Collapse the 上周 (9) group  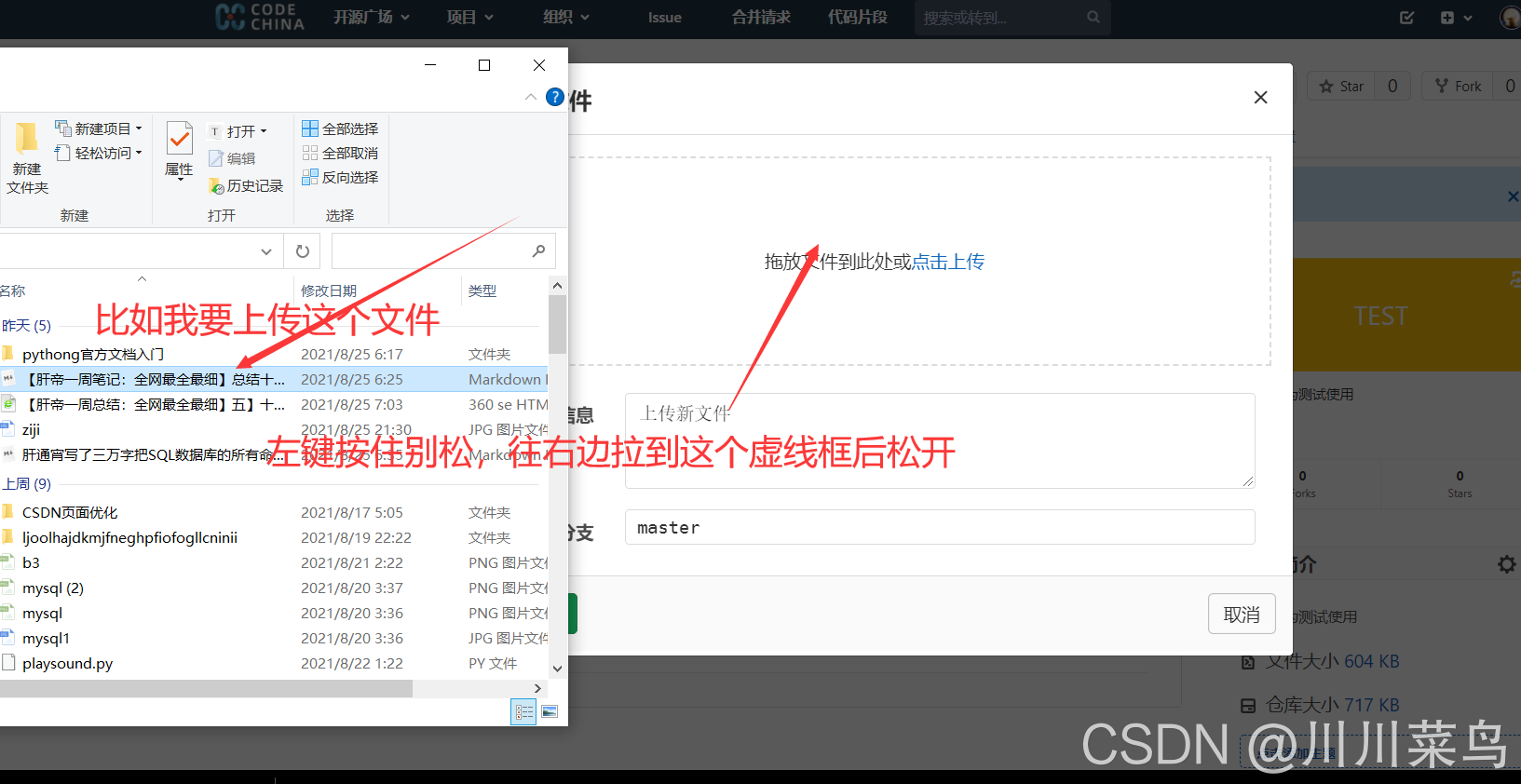pos(26,484)
